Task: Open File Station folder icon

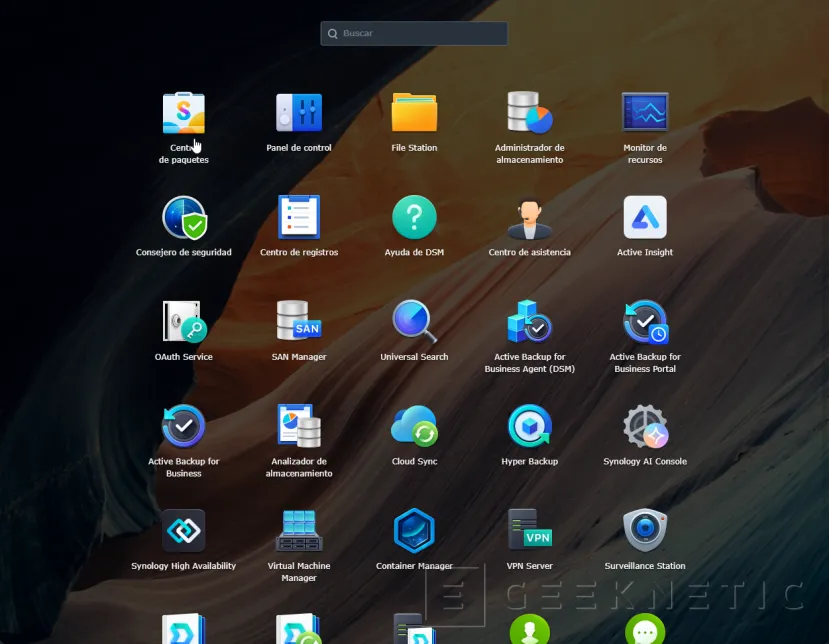Action: point(414,113)
